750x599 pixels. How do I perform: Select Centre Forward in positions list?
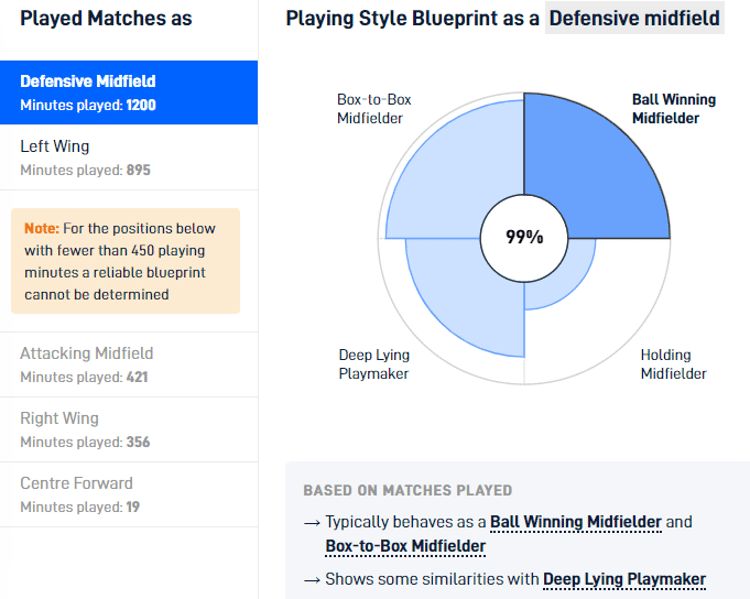pos(128,494)
